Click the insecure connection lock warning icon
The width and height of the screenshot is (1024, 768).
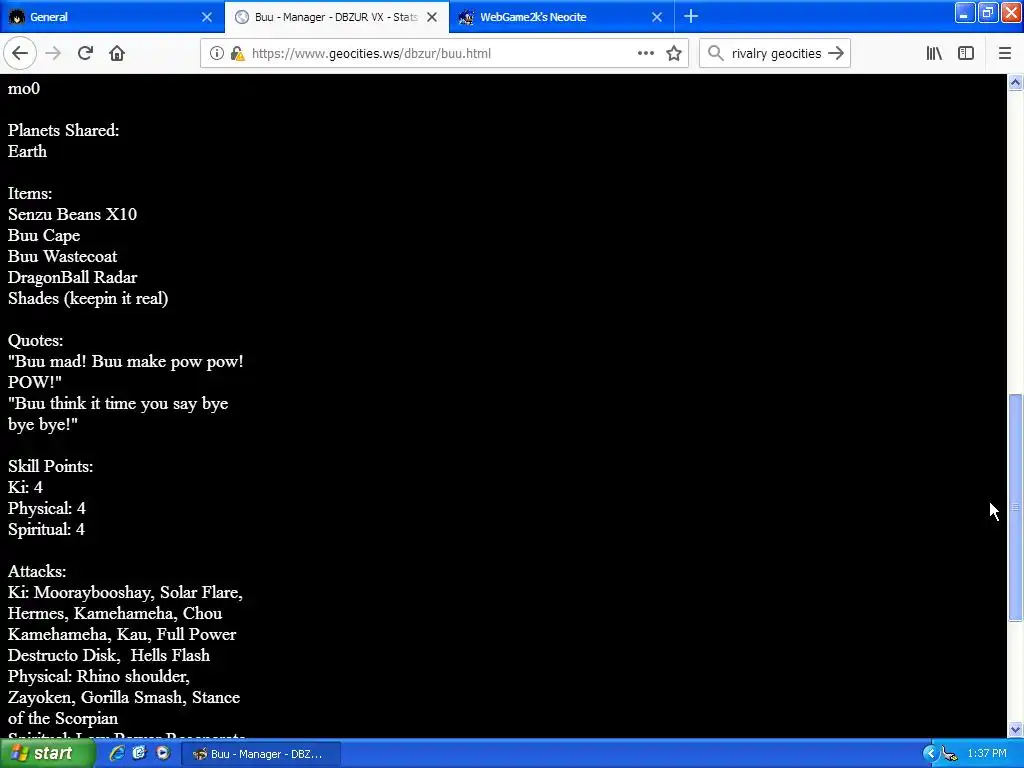pyautogui.click(x=237, y=54)
